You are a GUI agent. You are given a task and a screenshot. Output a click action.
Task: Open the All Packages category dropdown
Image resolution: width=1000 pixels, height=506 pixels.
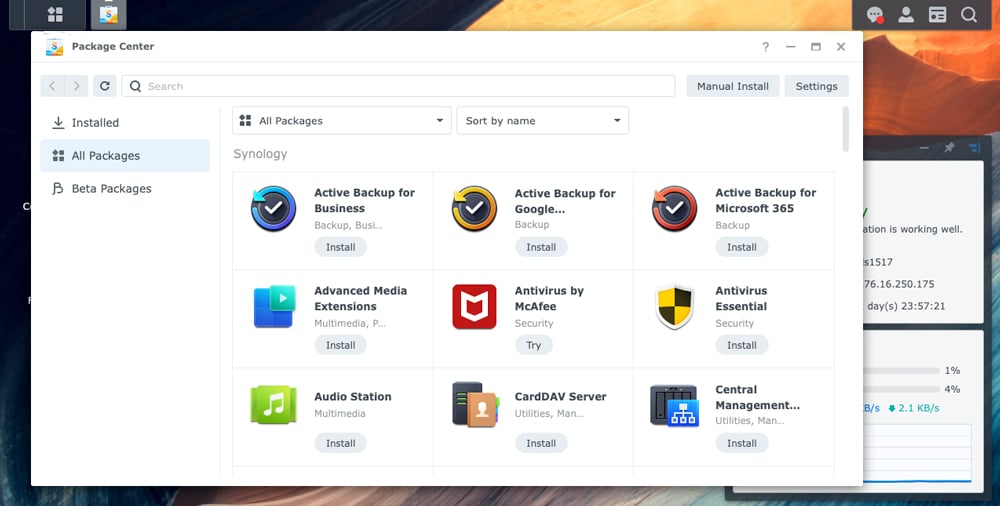(x=342, y=121)
